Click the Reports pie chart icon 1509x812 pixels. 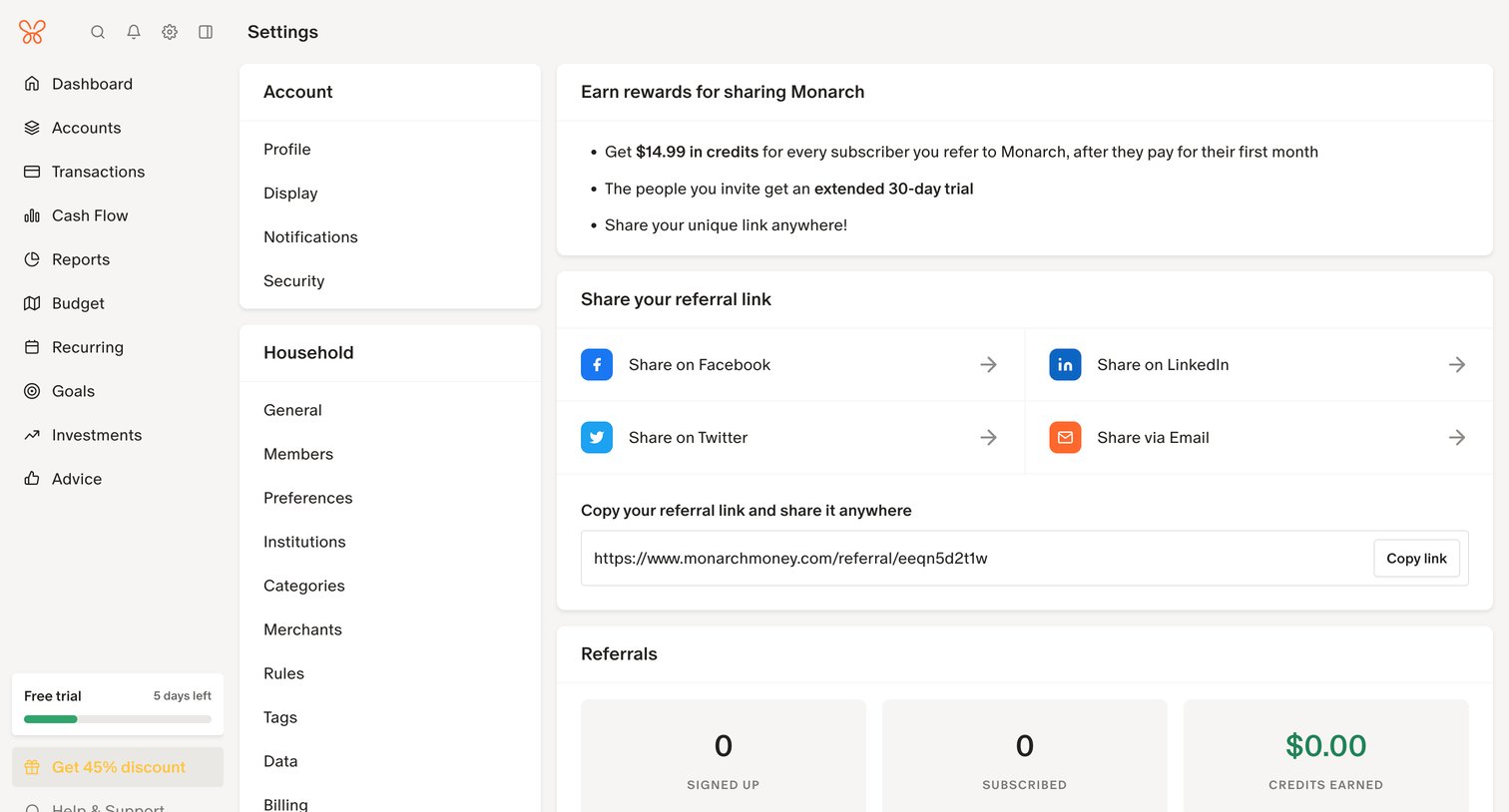[x=32, y=259]
